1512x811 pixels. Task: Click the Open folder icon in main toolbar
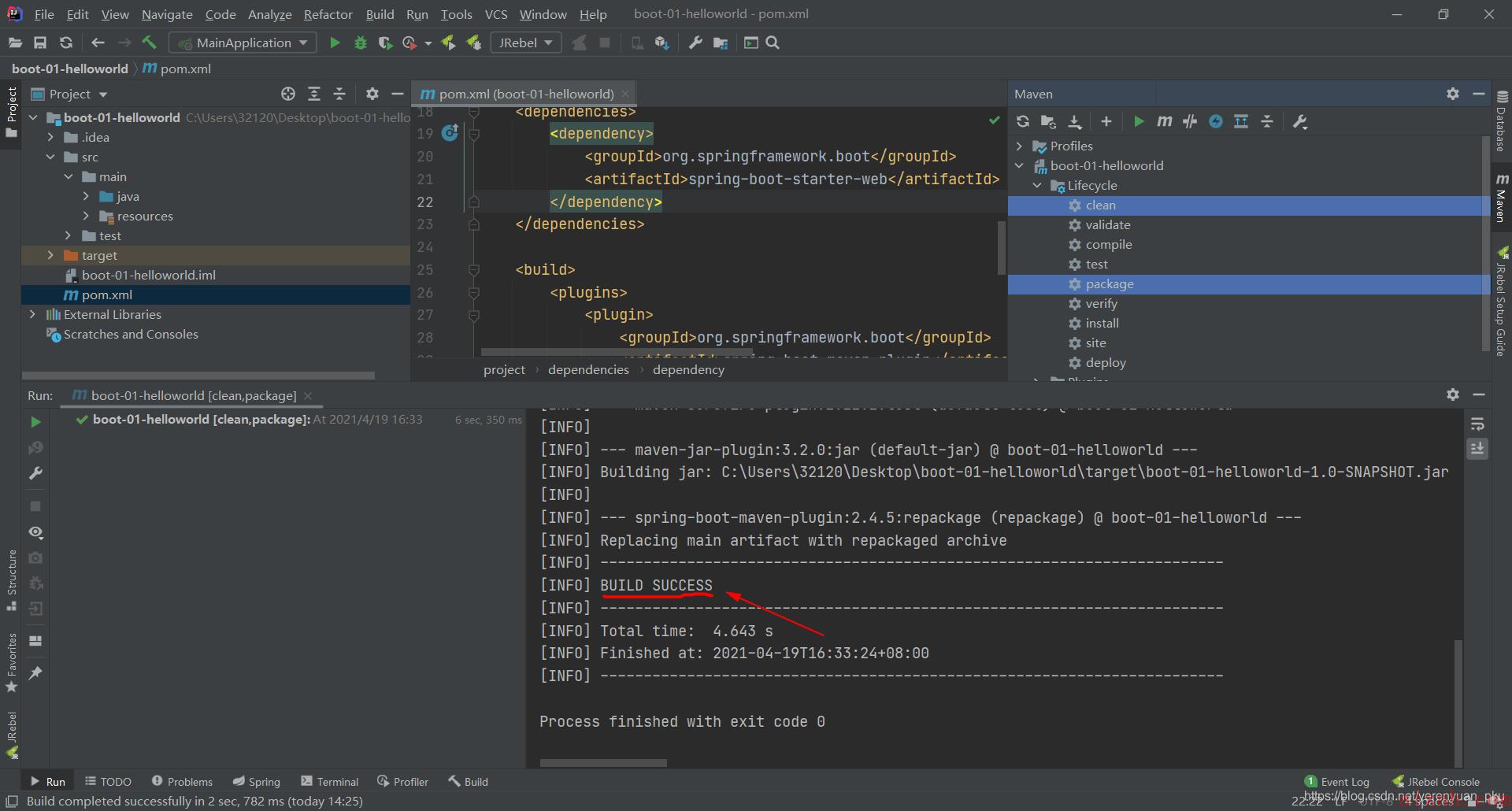(15, 43)
